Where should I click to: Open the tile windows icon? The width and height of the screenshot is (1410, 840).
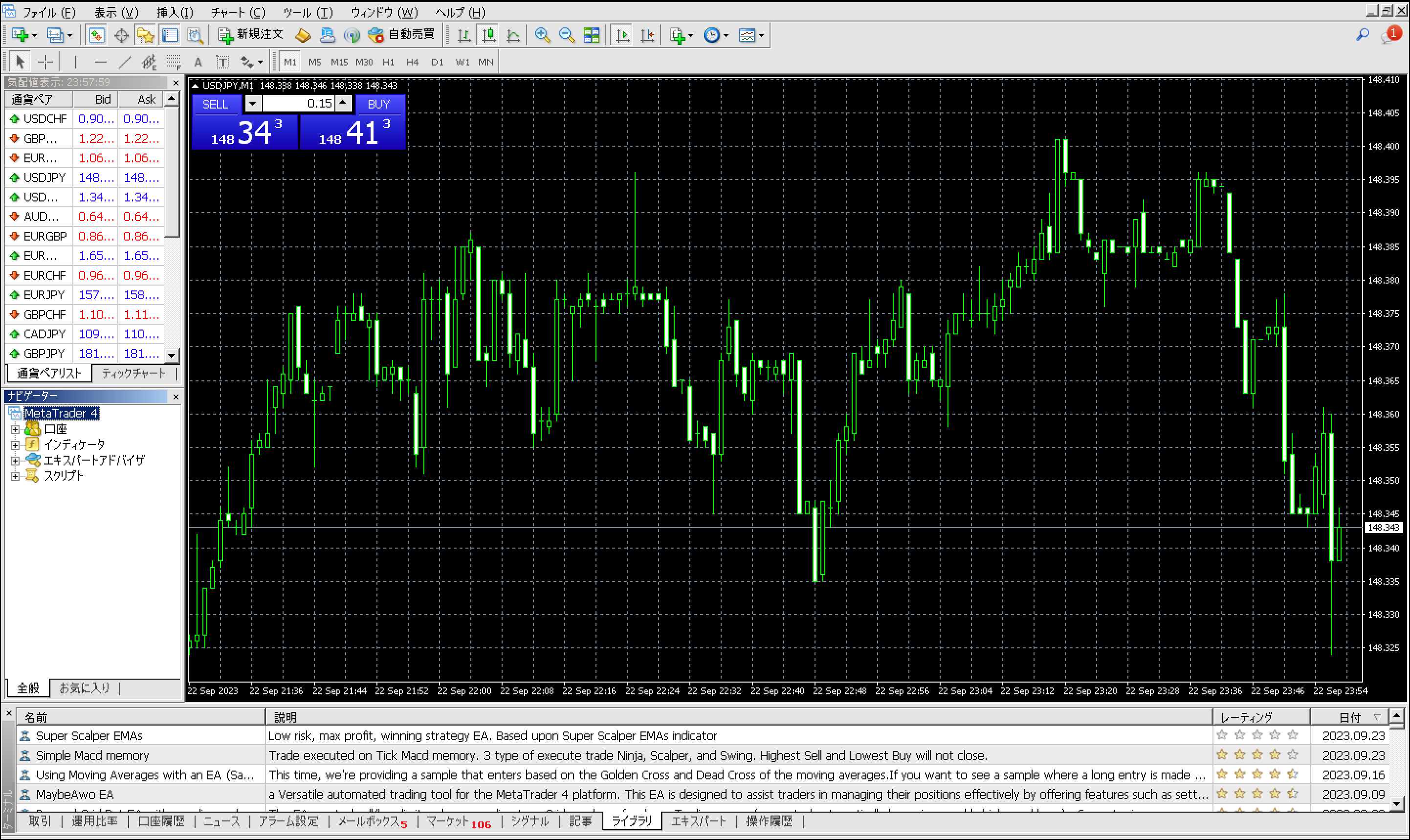point(591,35)
